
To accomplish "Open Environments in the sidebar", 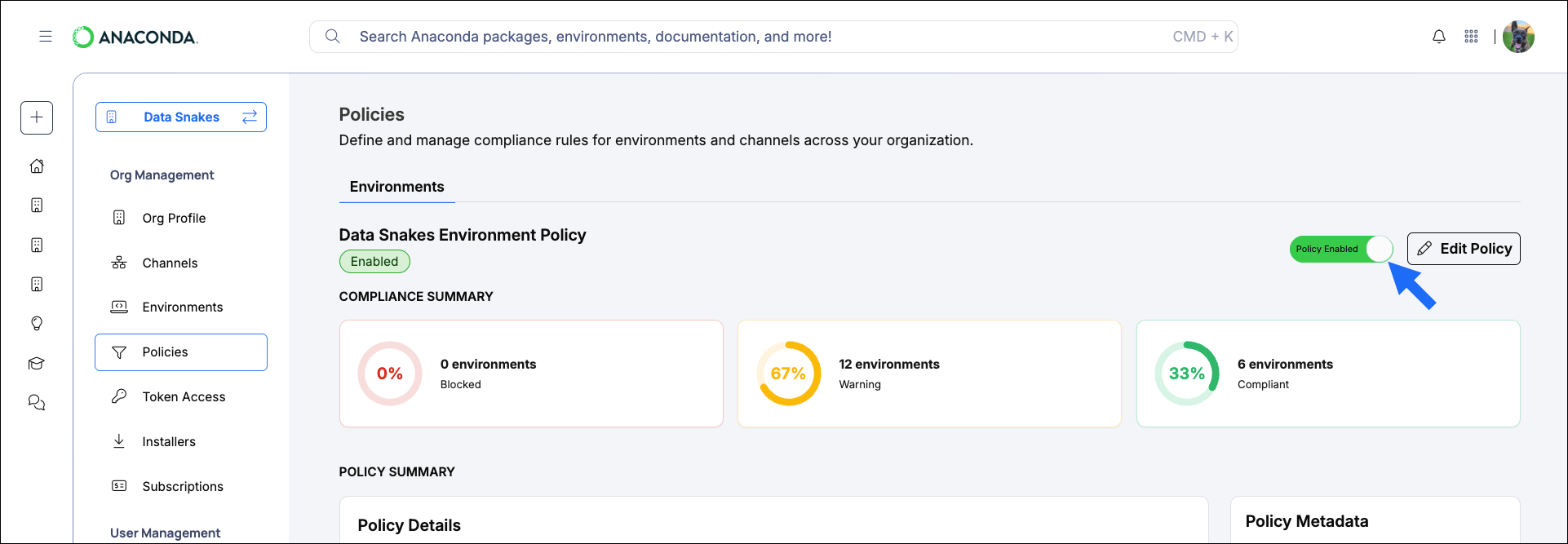I will (181, 307).
